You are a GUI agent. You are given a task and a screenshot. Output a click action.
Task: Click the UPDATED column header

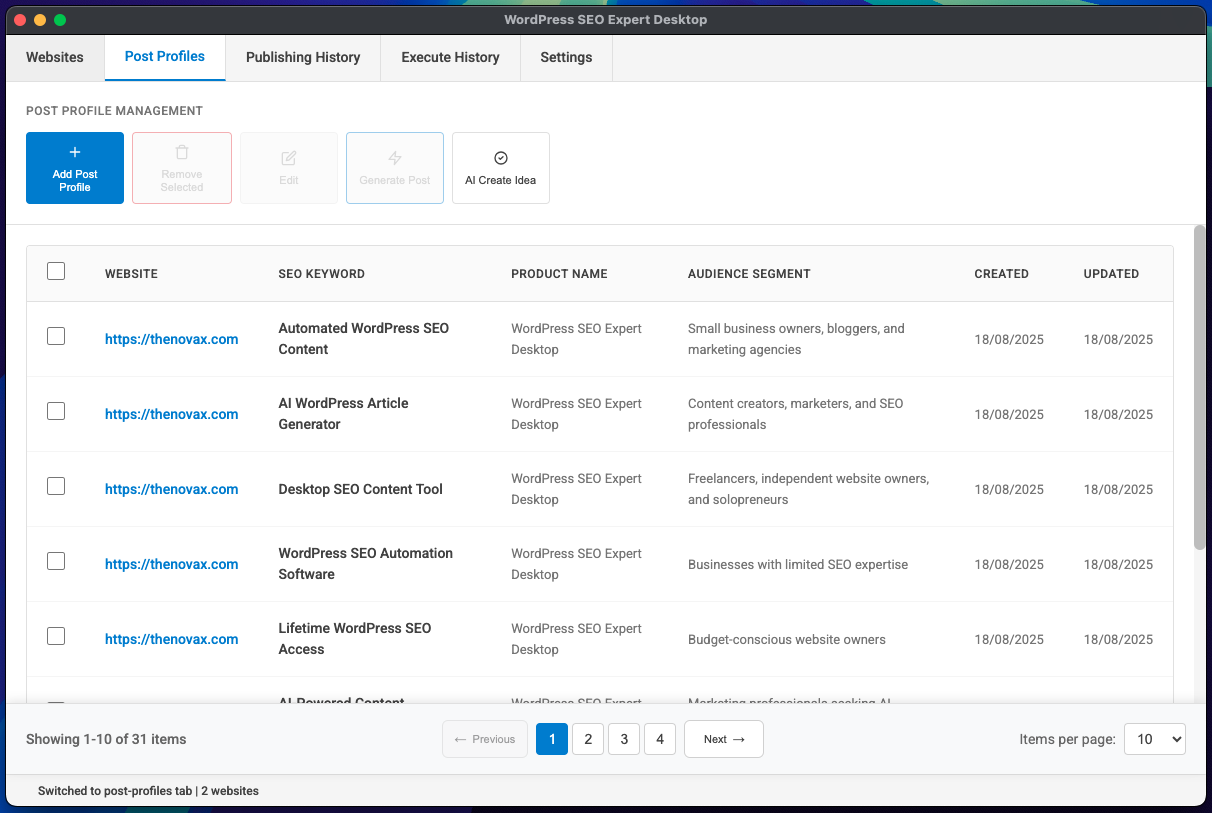1111,274
